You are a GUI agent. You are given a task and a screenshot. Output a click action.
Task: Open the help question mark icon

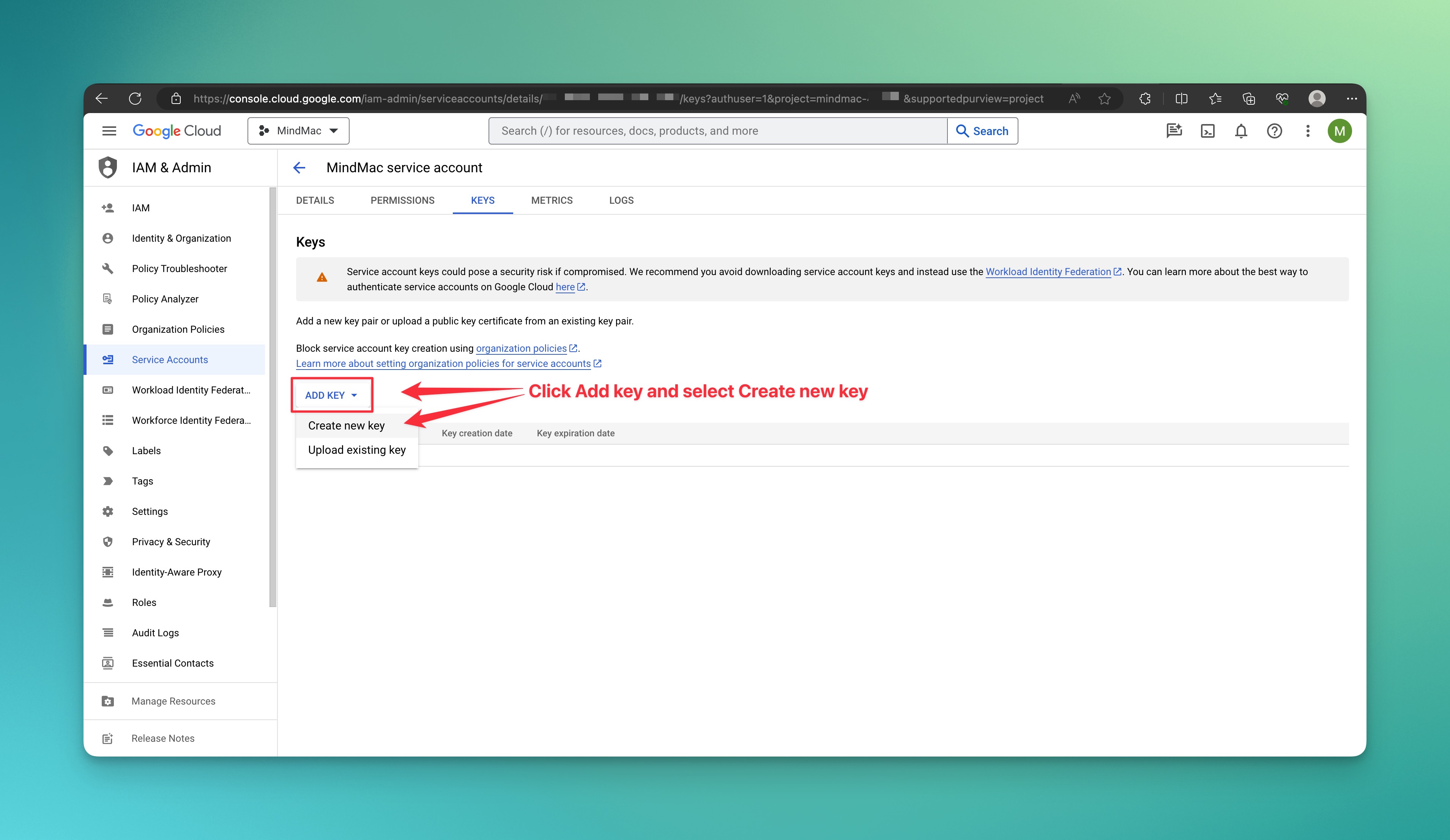tap(1274, 131)
